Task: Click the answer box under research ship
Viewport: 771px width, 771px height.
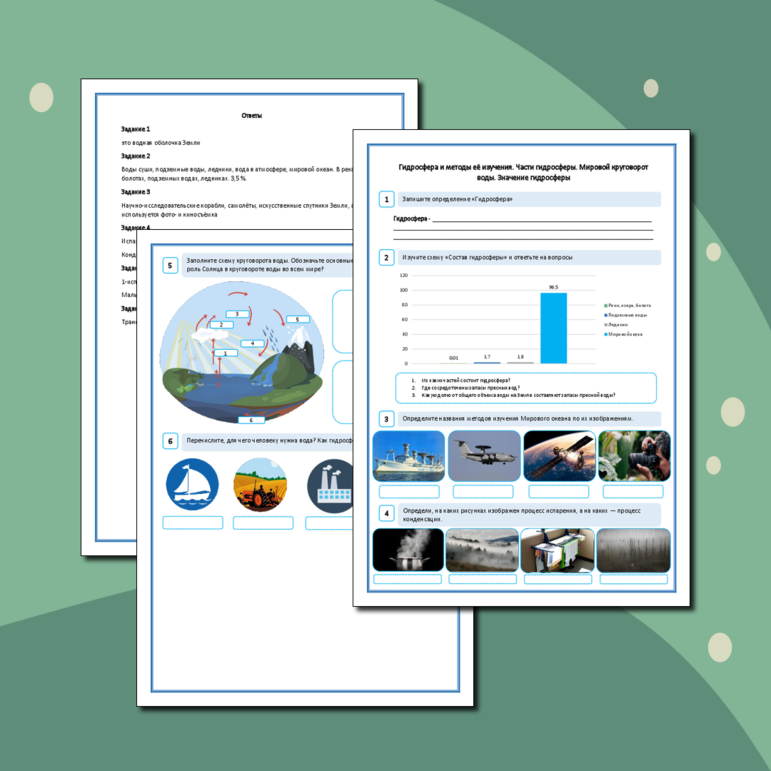Action: (x=408, y=492)
